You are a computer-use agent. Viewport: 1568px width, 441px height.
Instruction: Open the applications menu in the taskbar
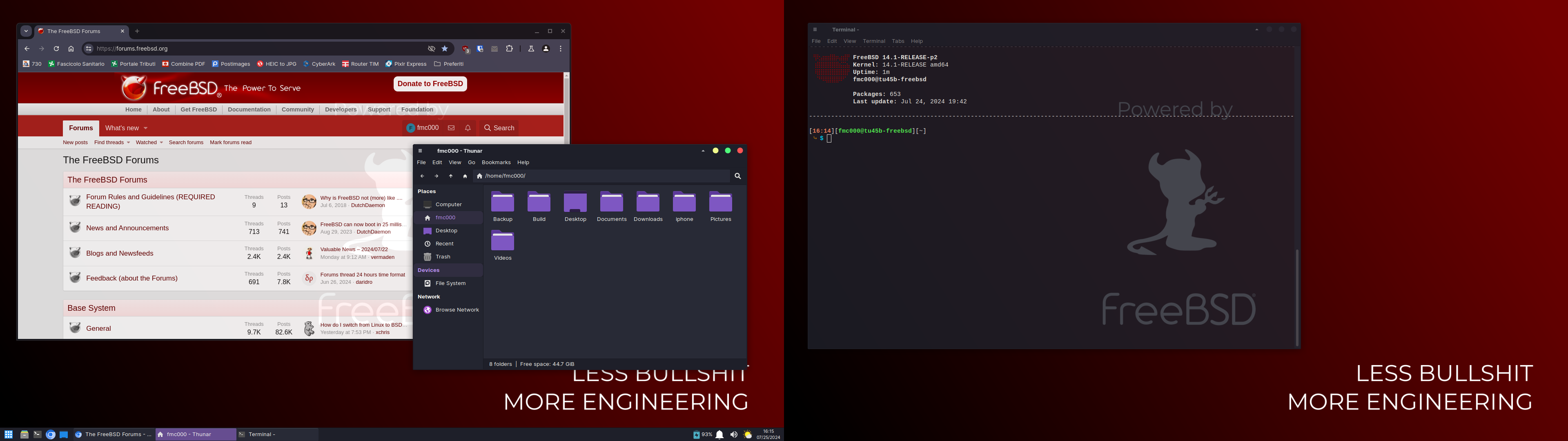coord(9,434)
